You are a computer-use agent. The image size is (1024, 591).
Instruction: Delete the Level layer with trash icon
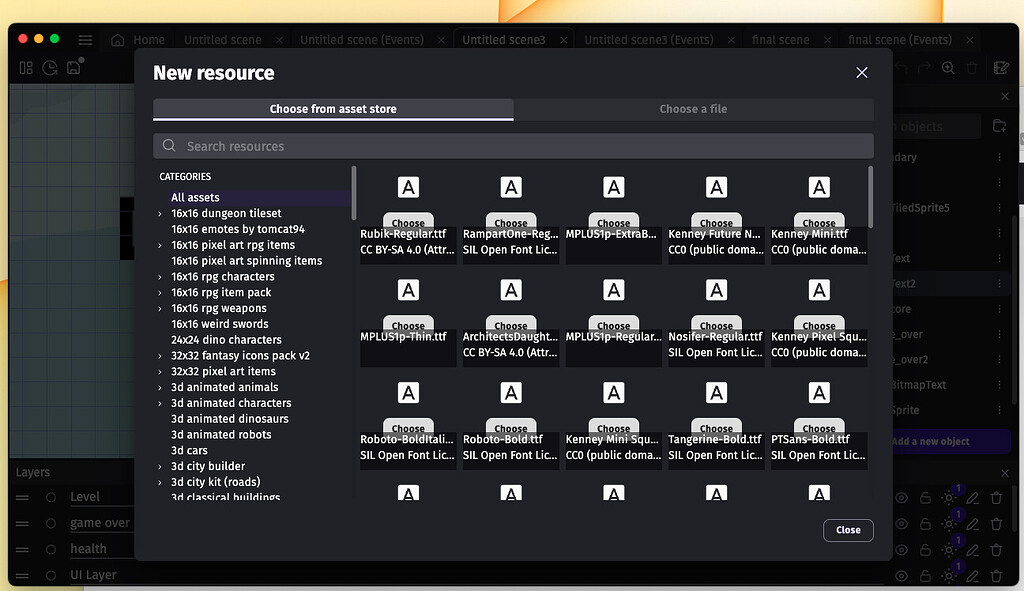click(996, 498)
